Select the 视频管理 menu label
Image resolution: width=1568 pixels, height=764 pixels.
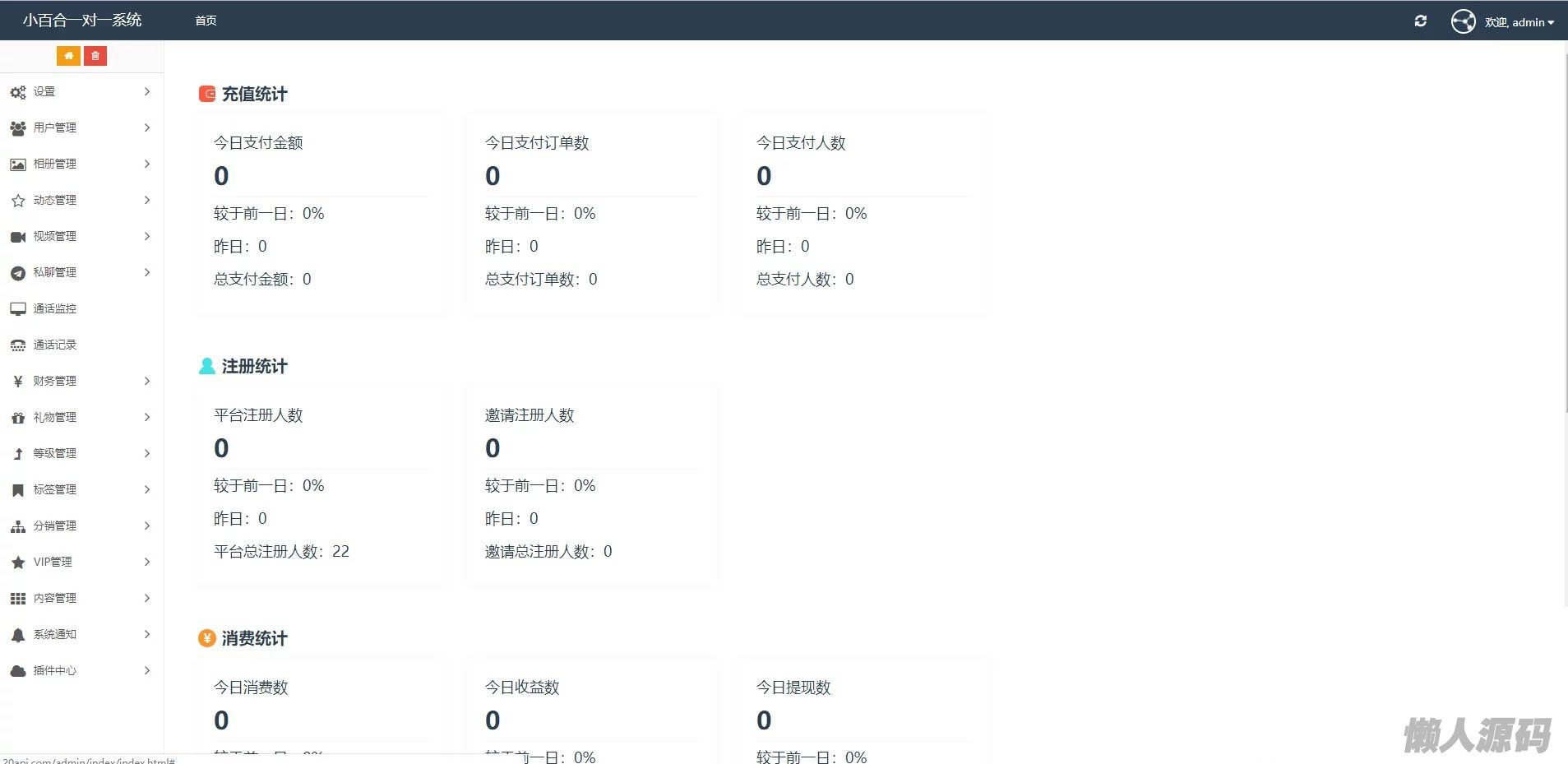point(55,236)
